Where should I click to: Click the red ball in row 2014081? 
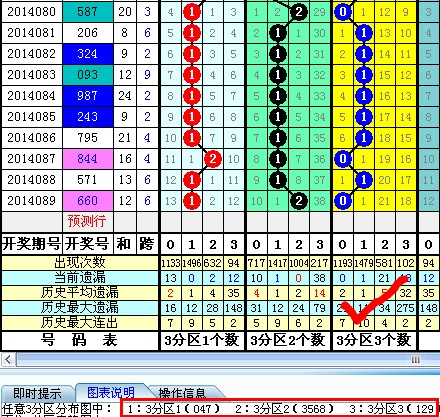click(x=192, y=33)
